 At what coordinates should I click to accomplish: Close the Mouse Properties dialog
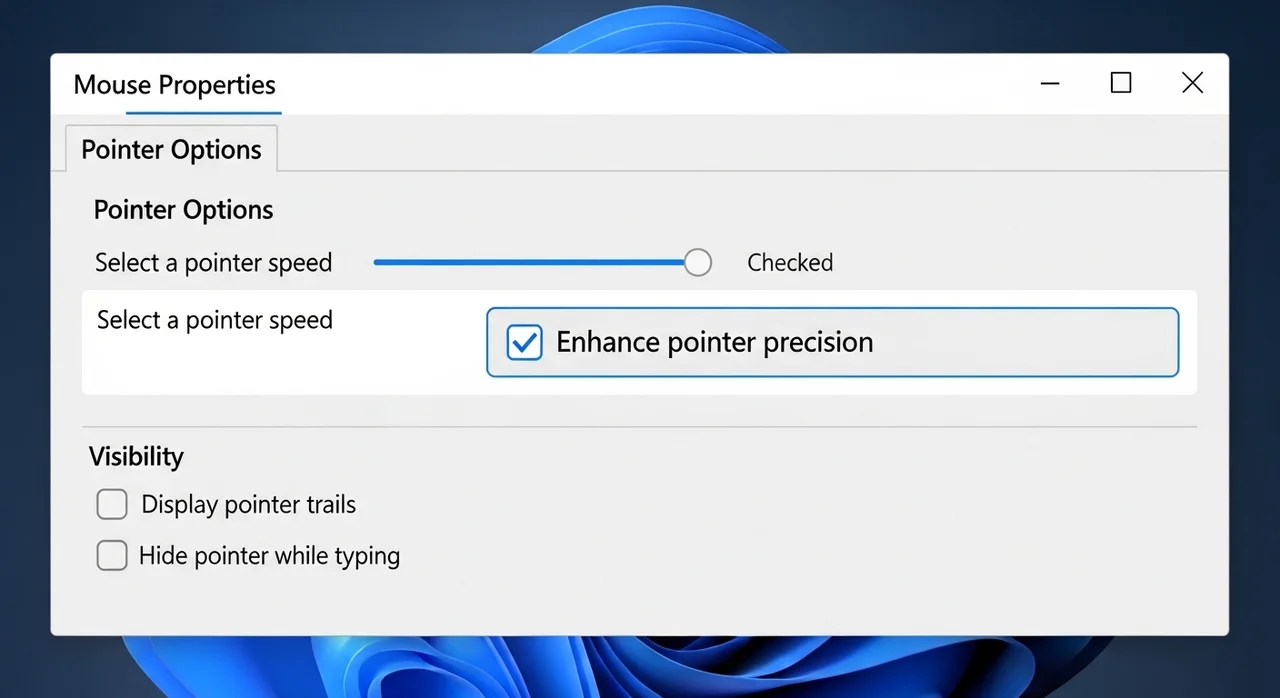(1192, 83)
